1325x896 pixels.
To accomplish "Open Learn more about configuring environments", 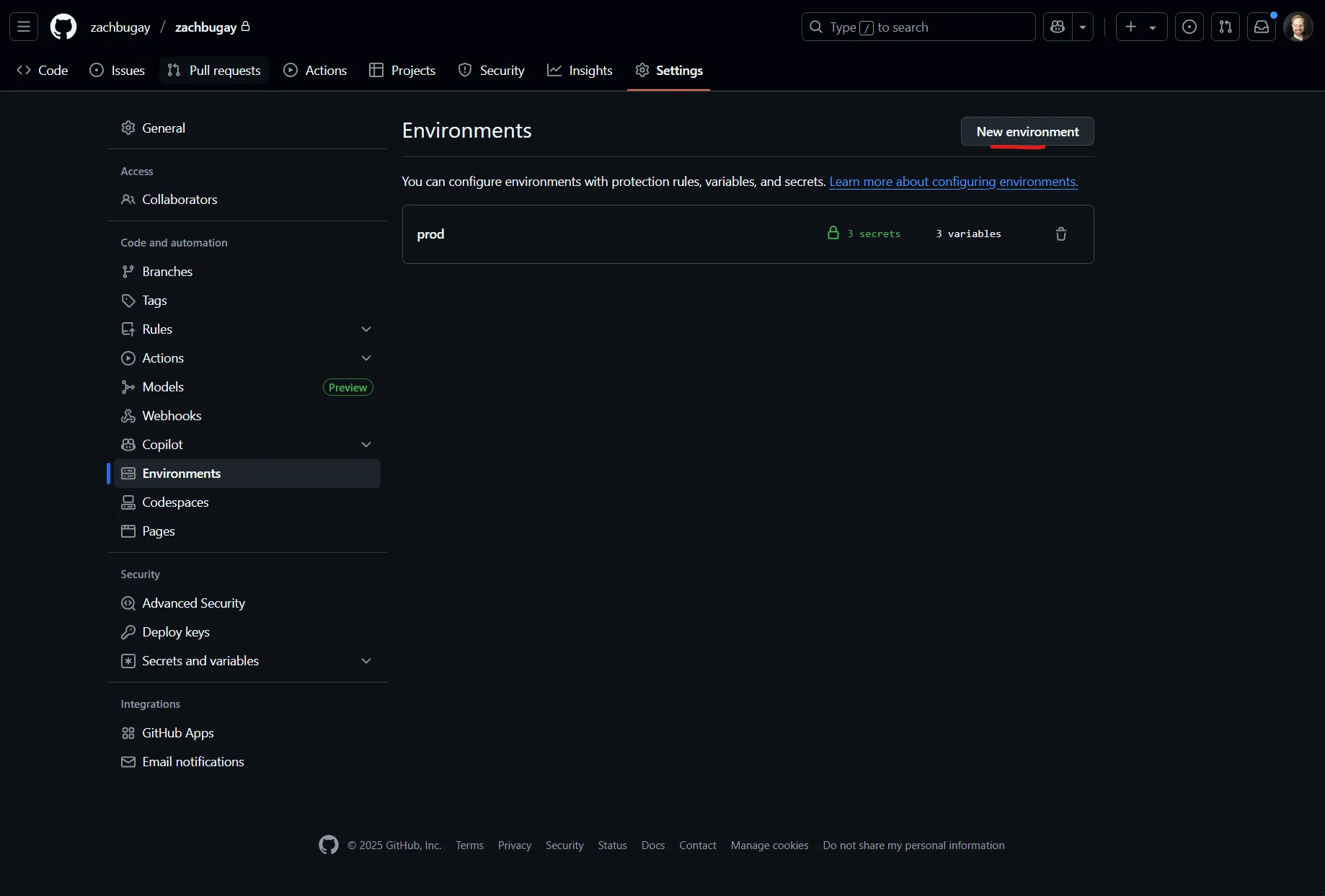I will [x=953, y=182].
